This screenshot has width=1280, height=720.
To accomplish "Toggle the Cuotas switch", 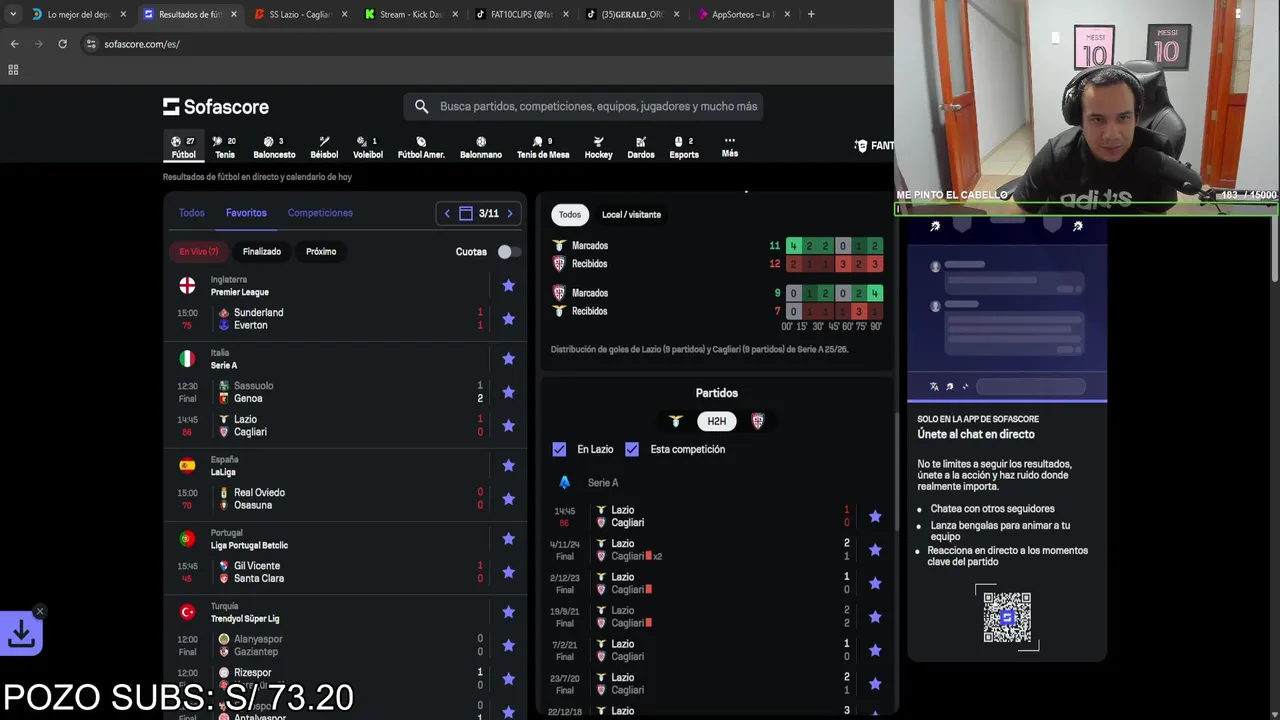I will [509, 252].
